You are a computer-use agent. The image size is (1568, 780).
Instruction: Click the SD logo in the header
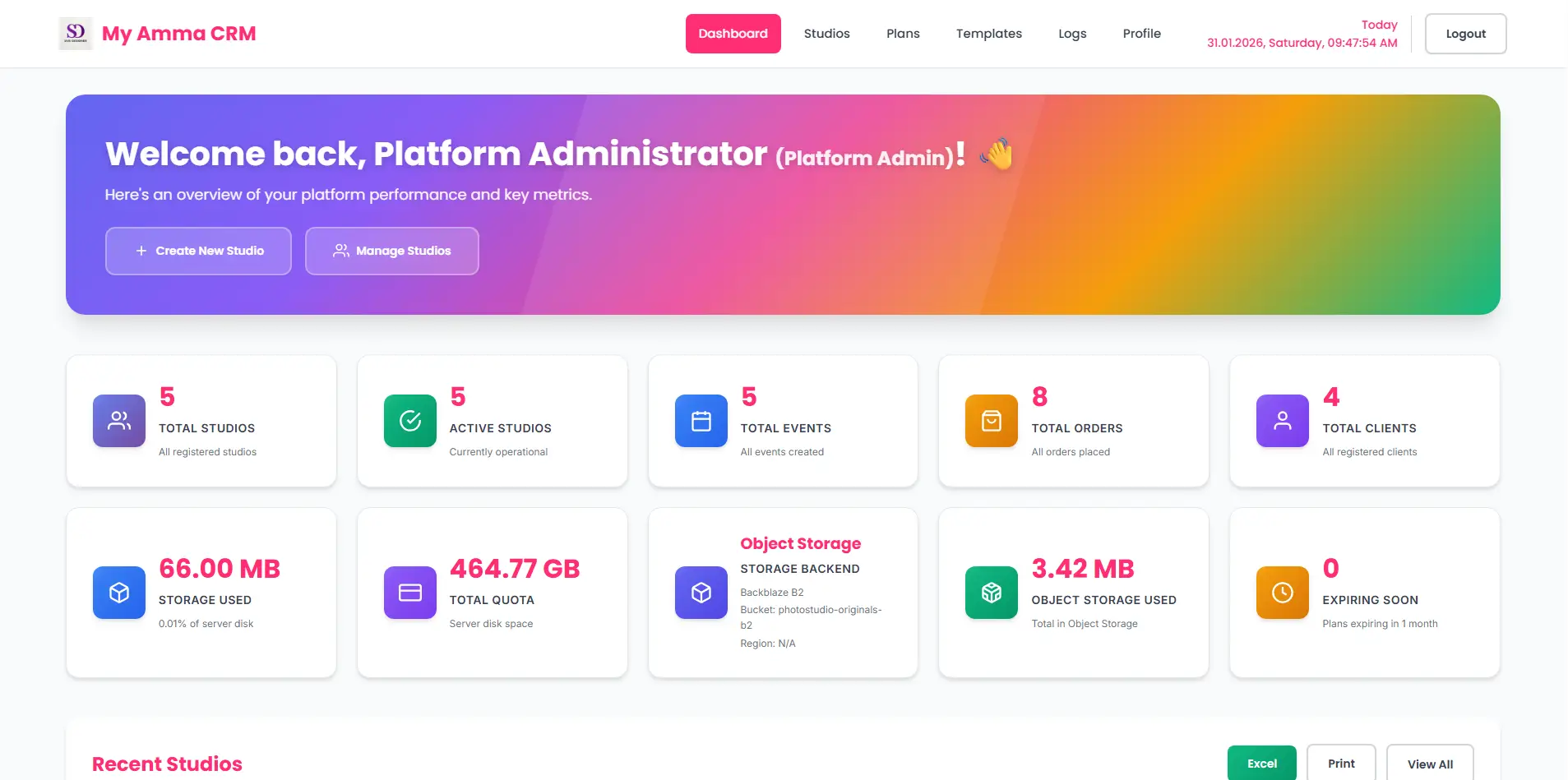click(x=76, y=33)
